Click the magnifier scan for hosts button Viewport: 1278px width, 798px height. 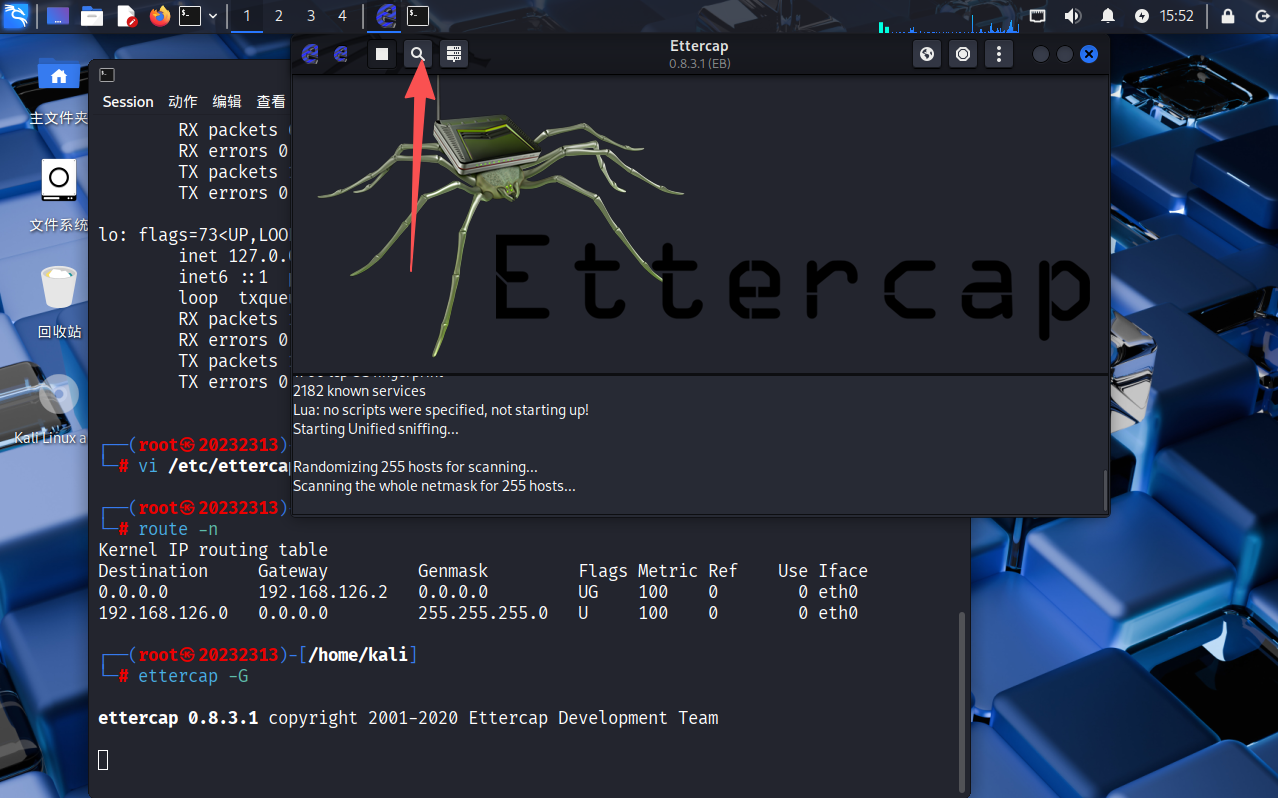point(418,54)
